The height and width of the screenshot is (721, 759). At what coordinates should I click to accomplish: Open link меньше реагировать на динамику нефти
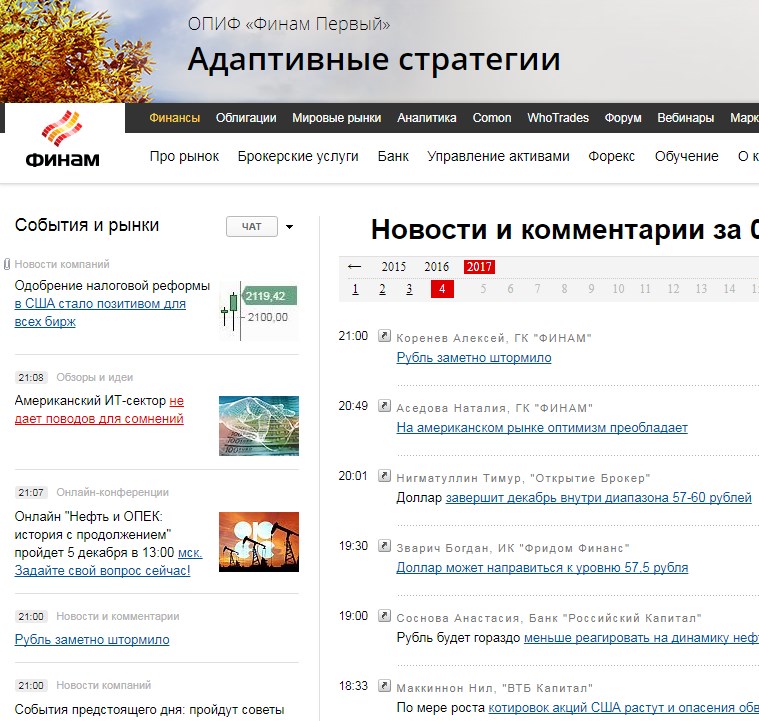pos(641,638)
